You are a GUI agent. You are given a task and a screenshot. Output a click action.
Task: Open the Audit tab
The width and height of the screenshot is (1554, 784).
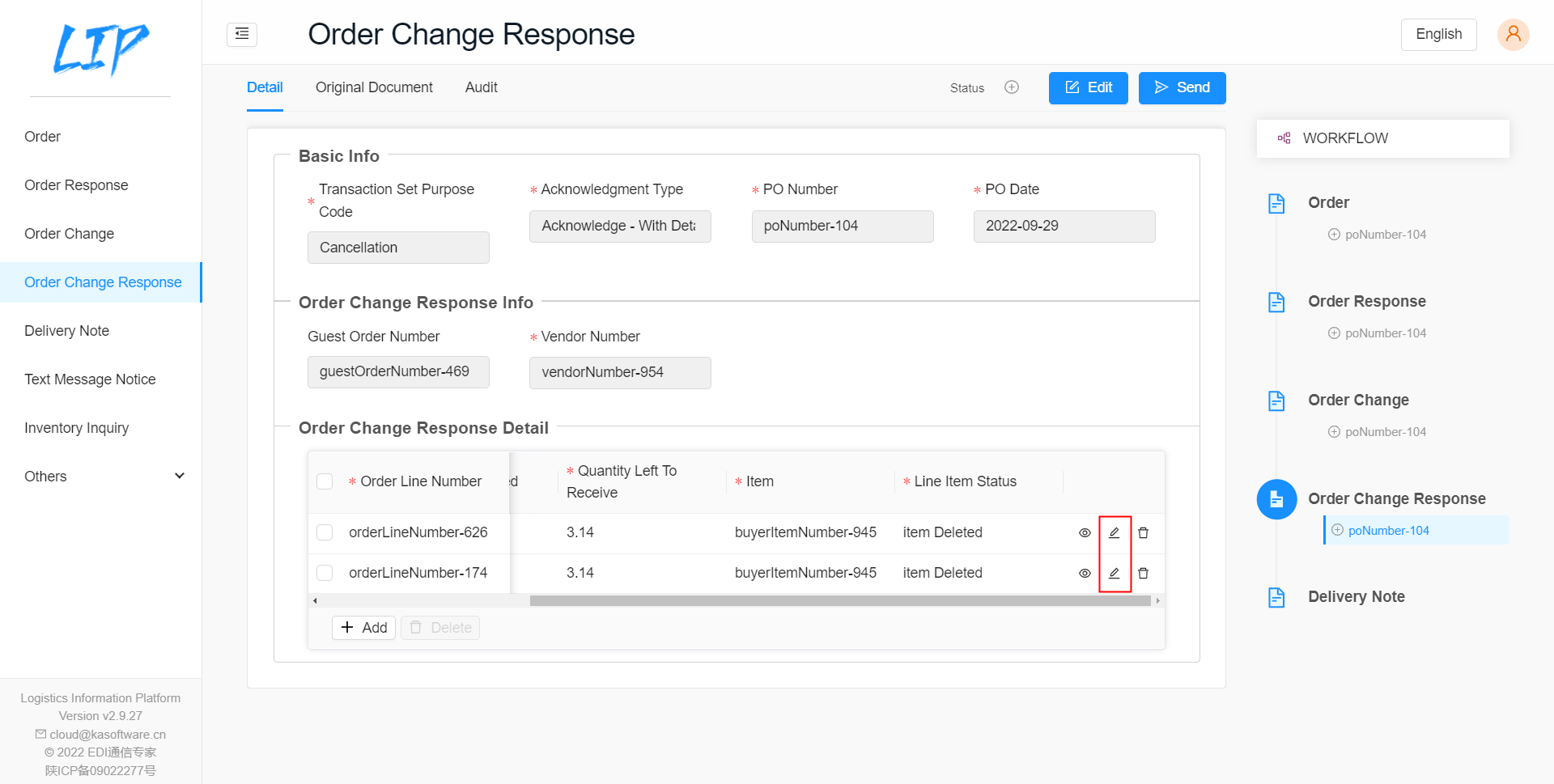tap(481, 87)
